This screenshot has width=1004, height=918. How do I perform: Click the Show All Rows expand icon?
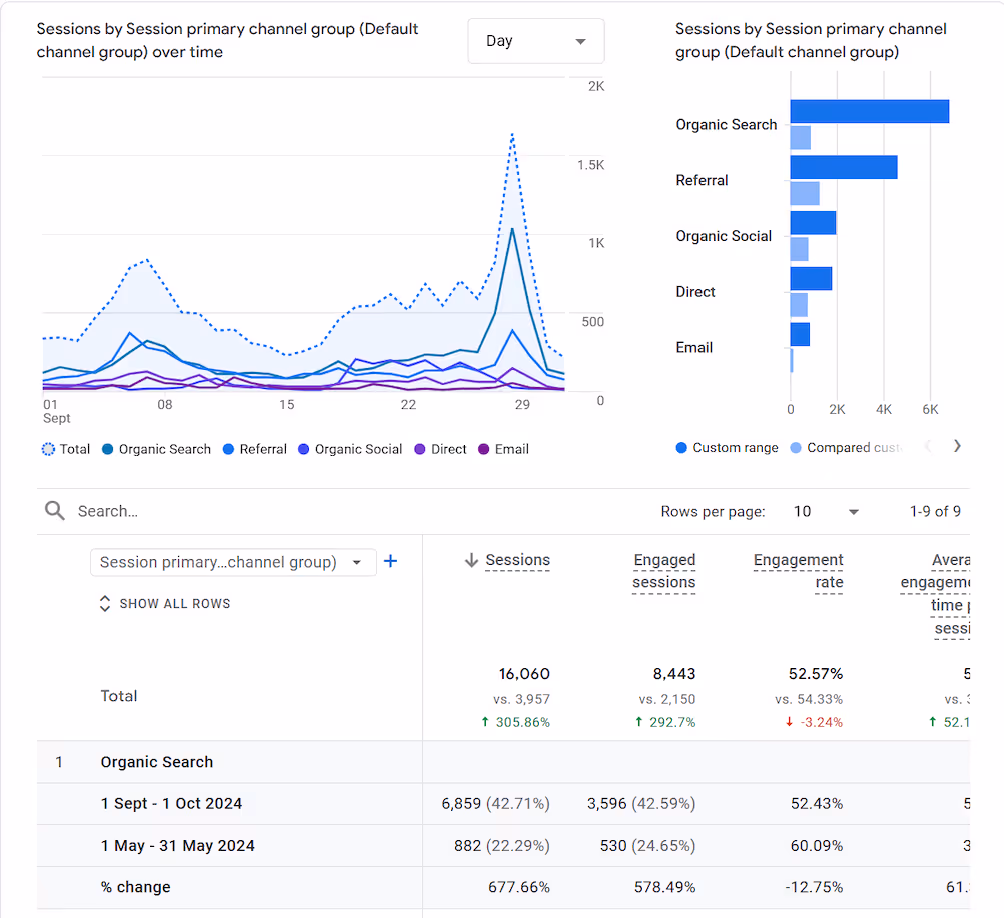click(105, 604)
